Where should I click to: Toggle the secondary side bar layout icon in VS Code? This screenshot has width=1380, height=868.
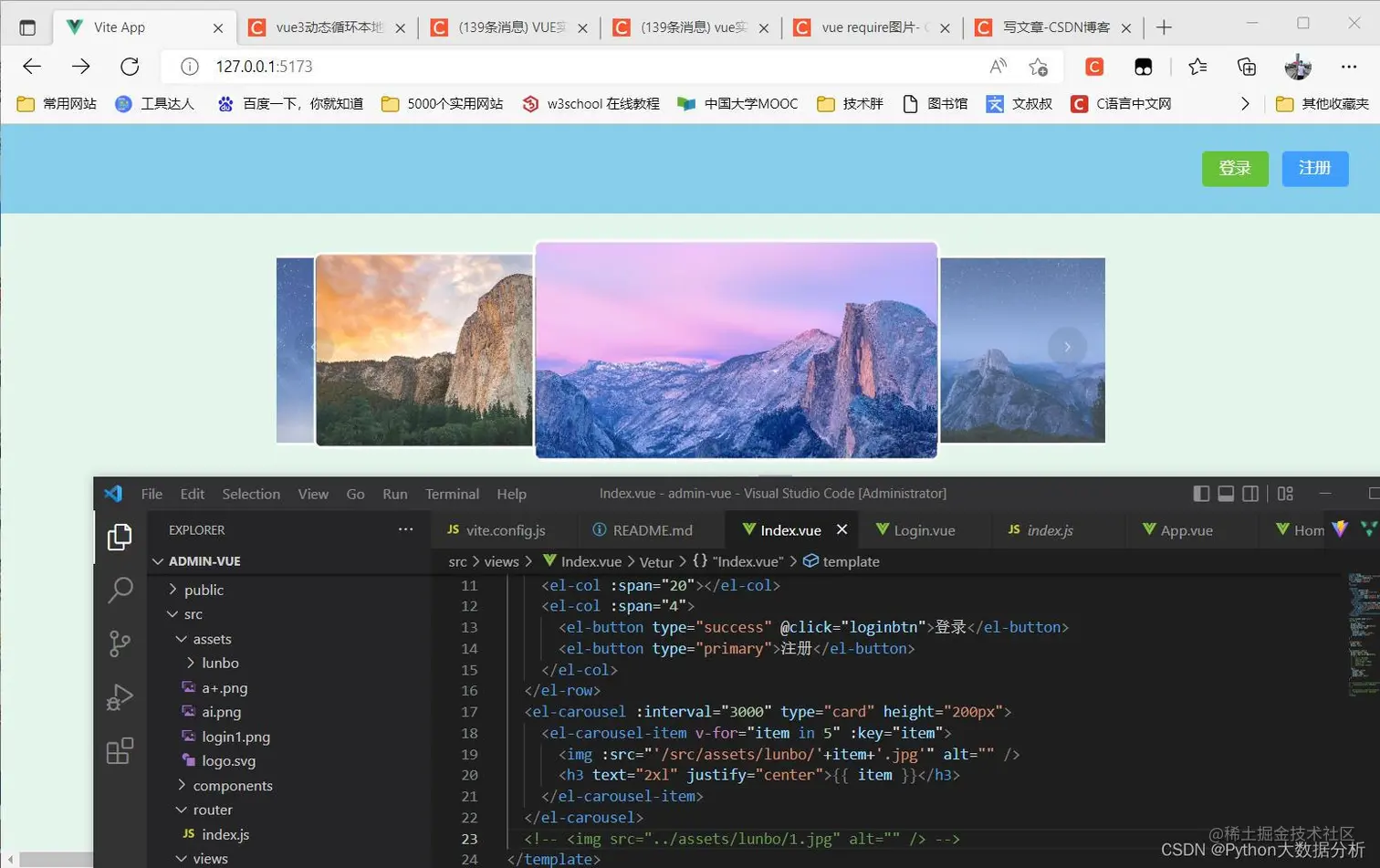1250,494
